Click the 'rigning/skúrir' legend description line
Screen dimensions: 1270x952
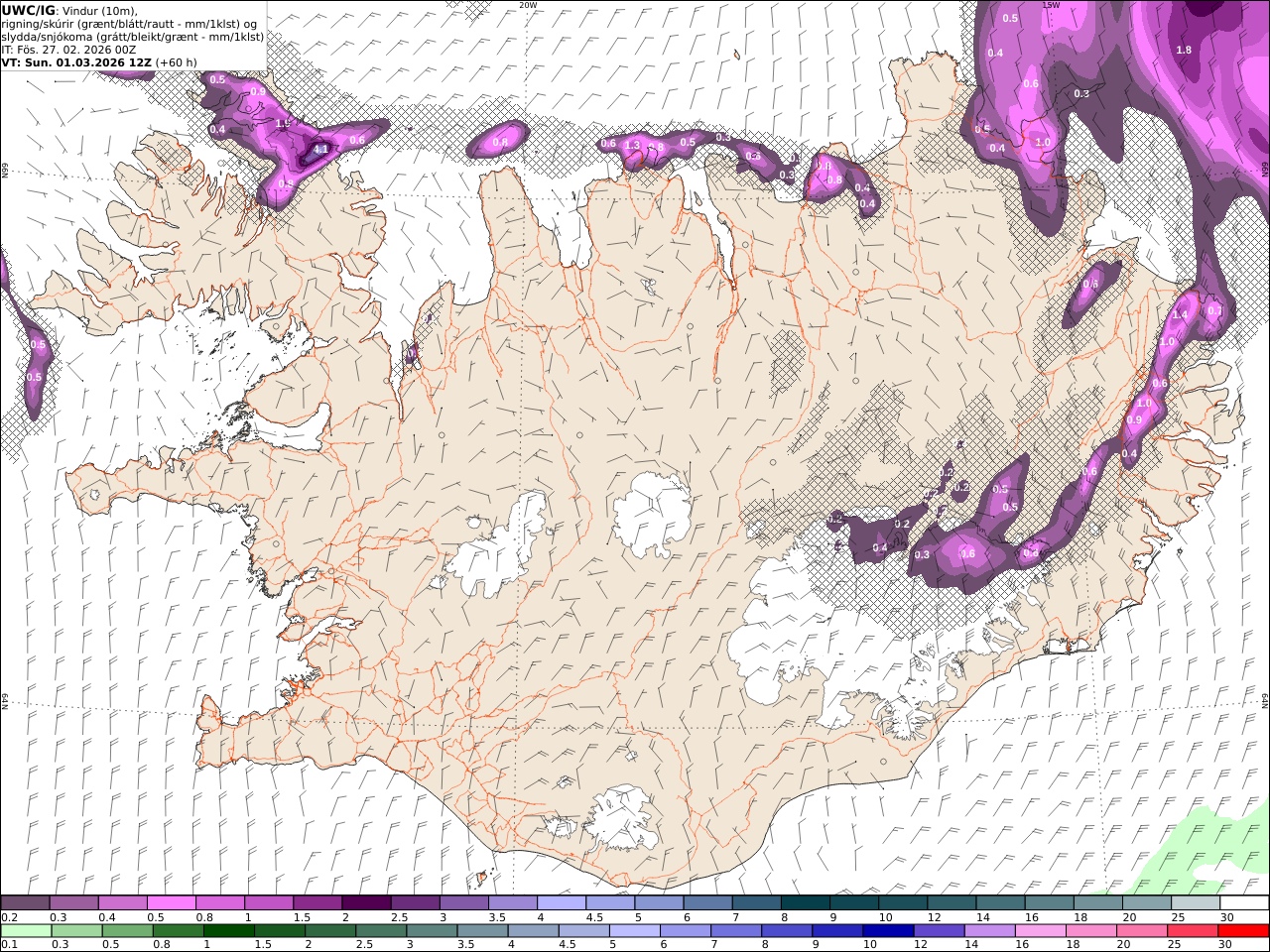(x=129, y=23)
